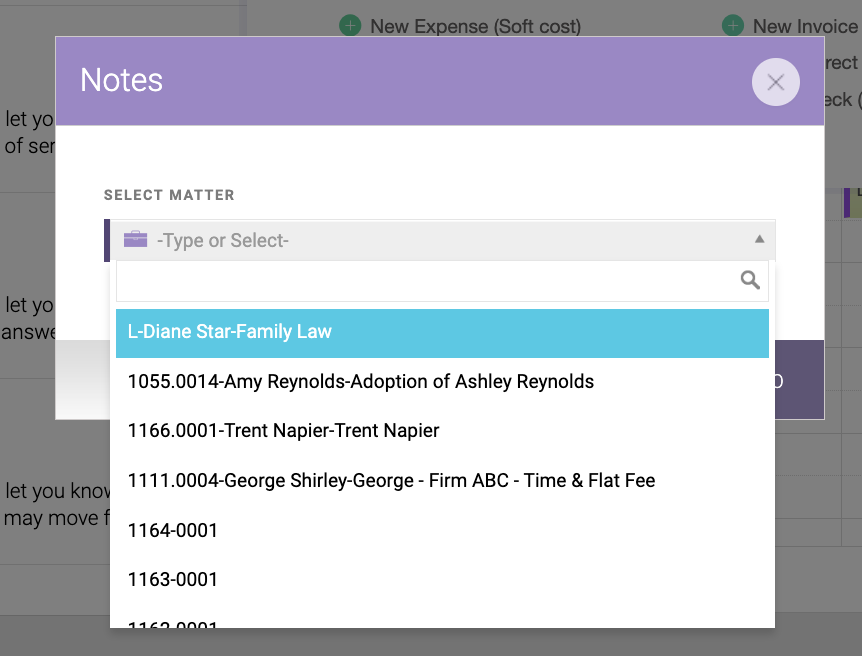The height and width of the screenshot is (656, 862).
Task: Pick 1166.0001-Trent Napier matter
Action: 442,431
